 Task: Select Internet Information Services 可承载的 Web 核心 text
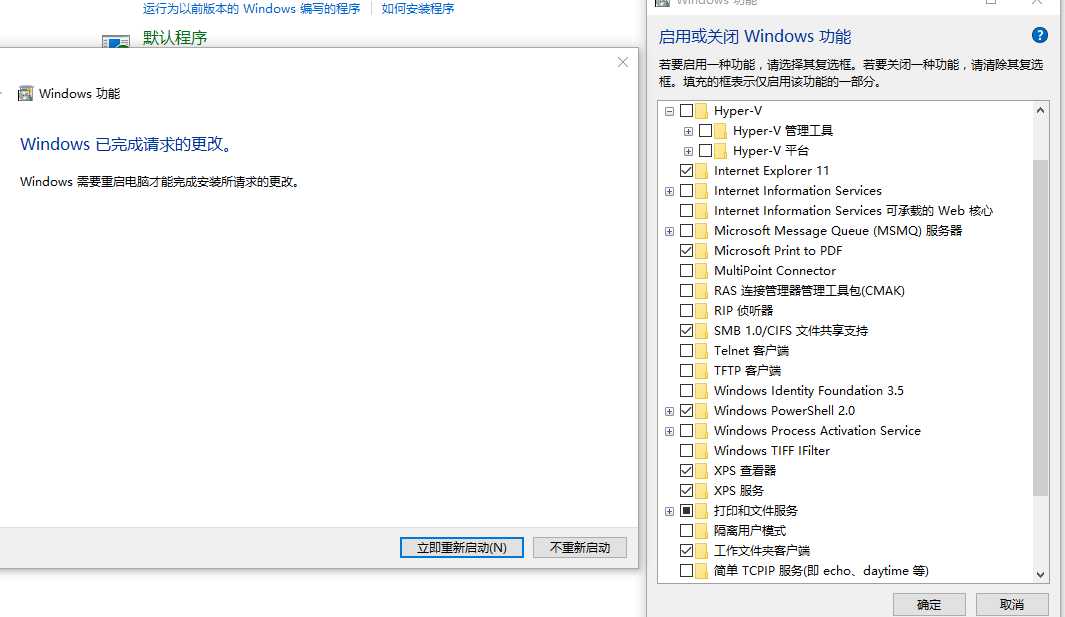coord(853,211)
